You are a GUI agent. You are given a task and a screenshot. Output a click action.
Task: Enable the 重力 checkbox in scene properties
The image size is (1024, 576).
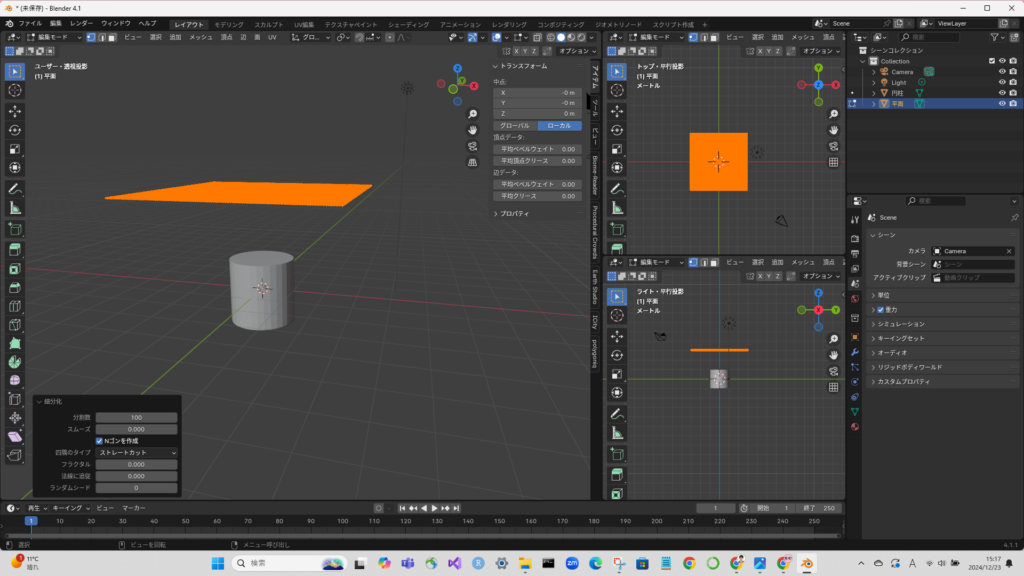tap(881, 310)
